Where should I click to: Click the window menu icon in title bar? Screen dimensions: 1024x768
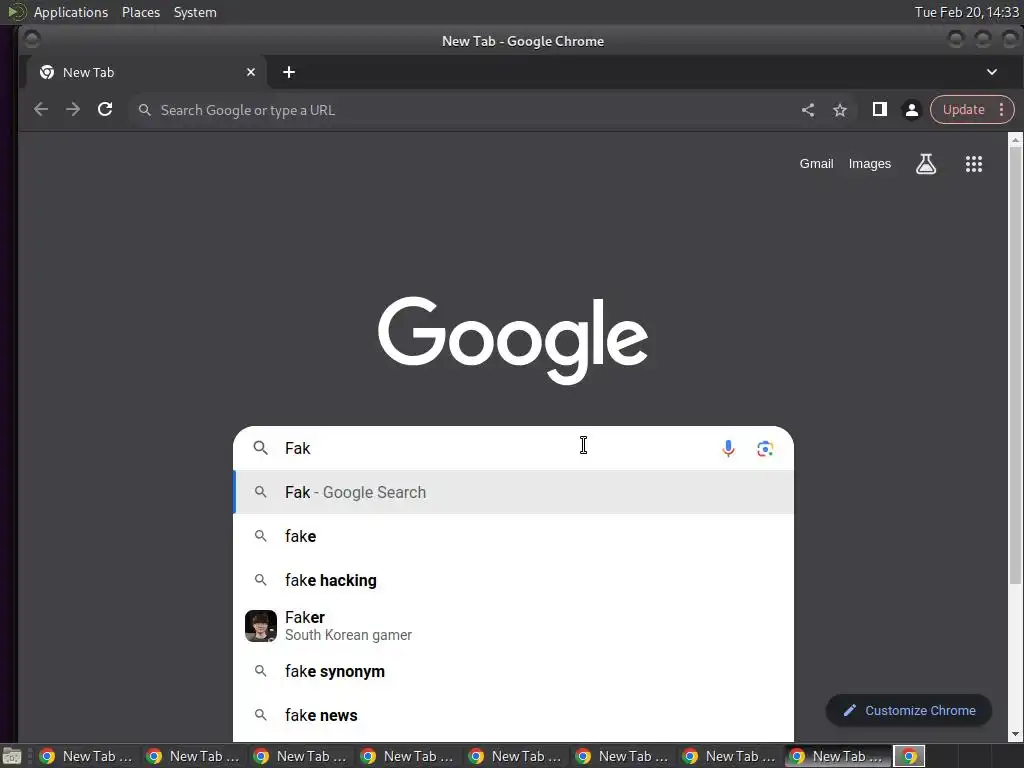[31, 40]
